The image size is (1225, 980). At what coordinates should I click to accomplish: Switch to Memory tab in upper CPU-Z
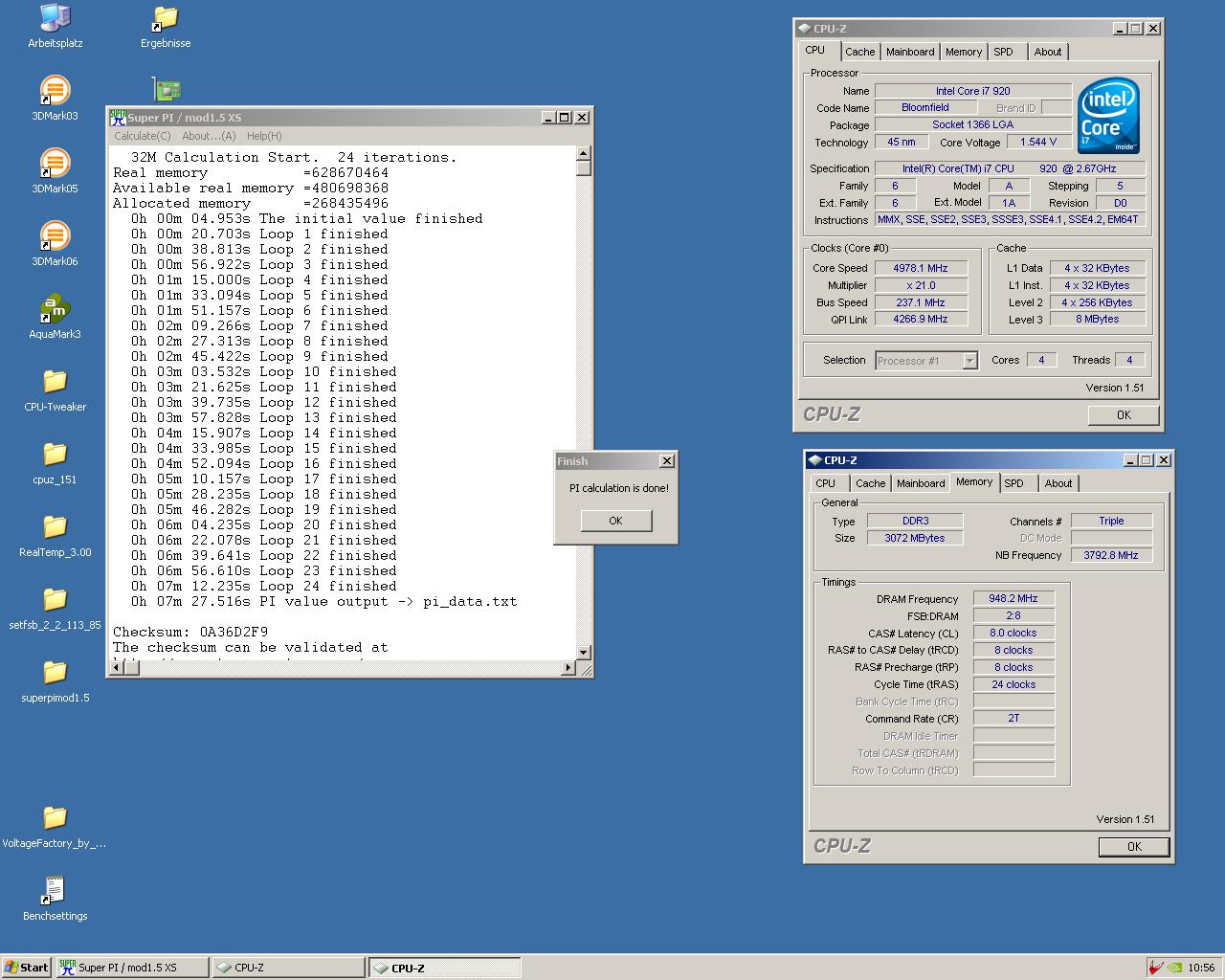pos(964,52)
